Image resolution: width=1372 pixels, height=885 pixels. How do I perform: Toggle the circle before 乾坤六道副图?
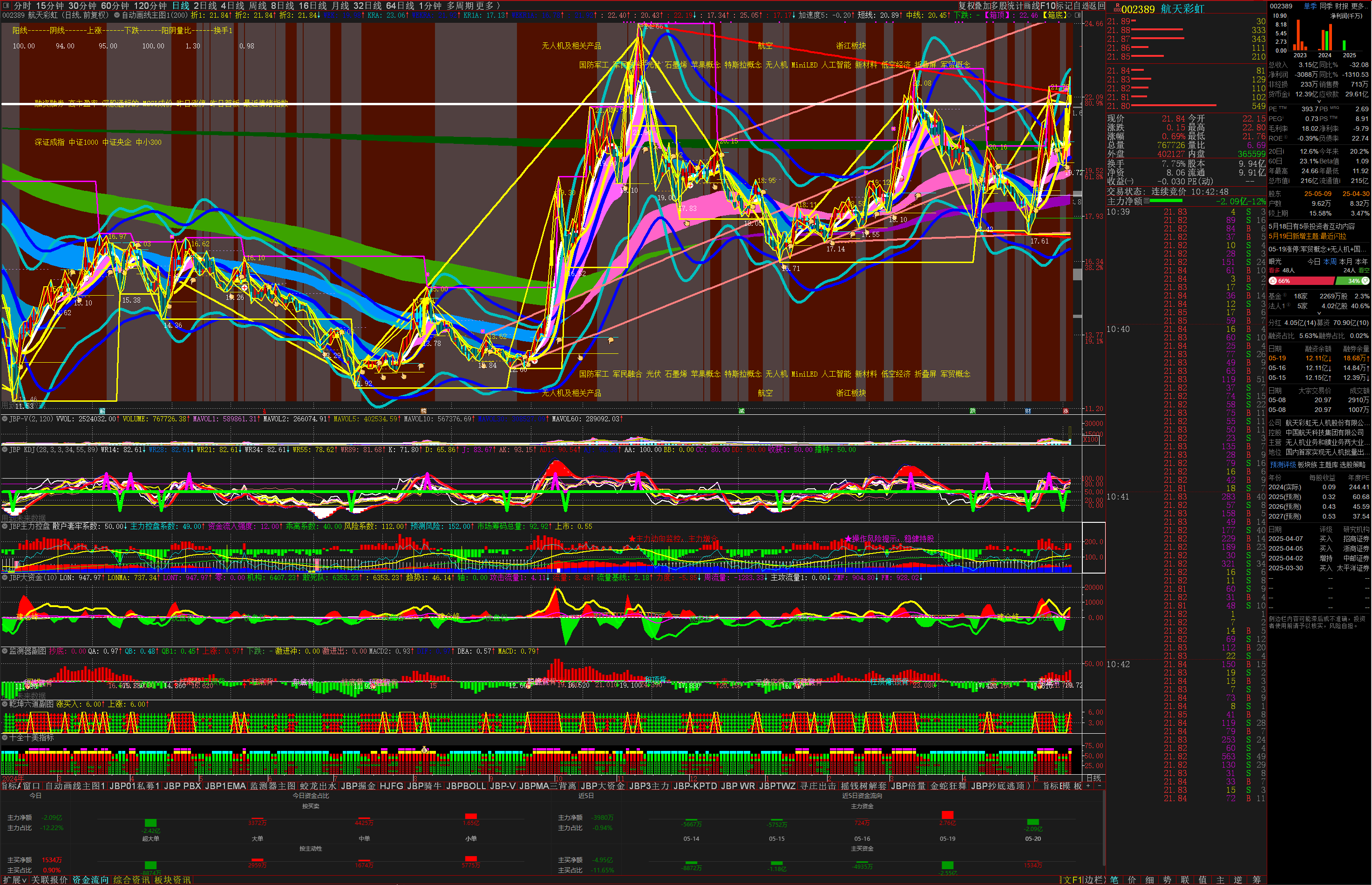pyautogui.click(x=5, y=704)
